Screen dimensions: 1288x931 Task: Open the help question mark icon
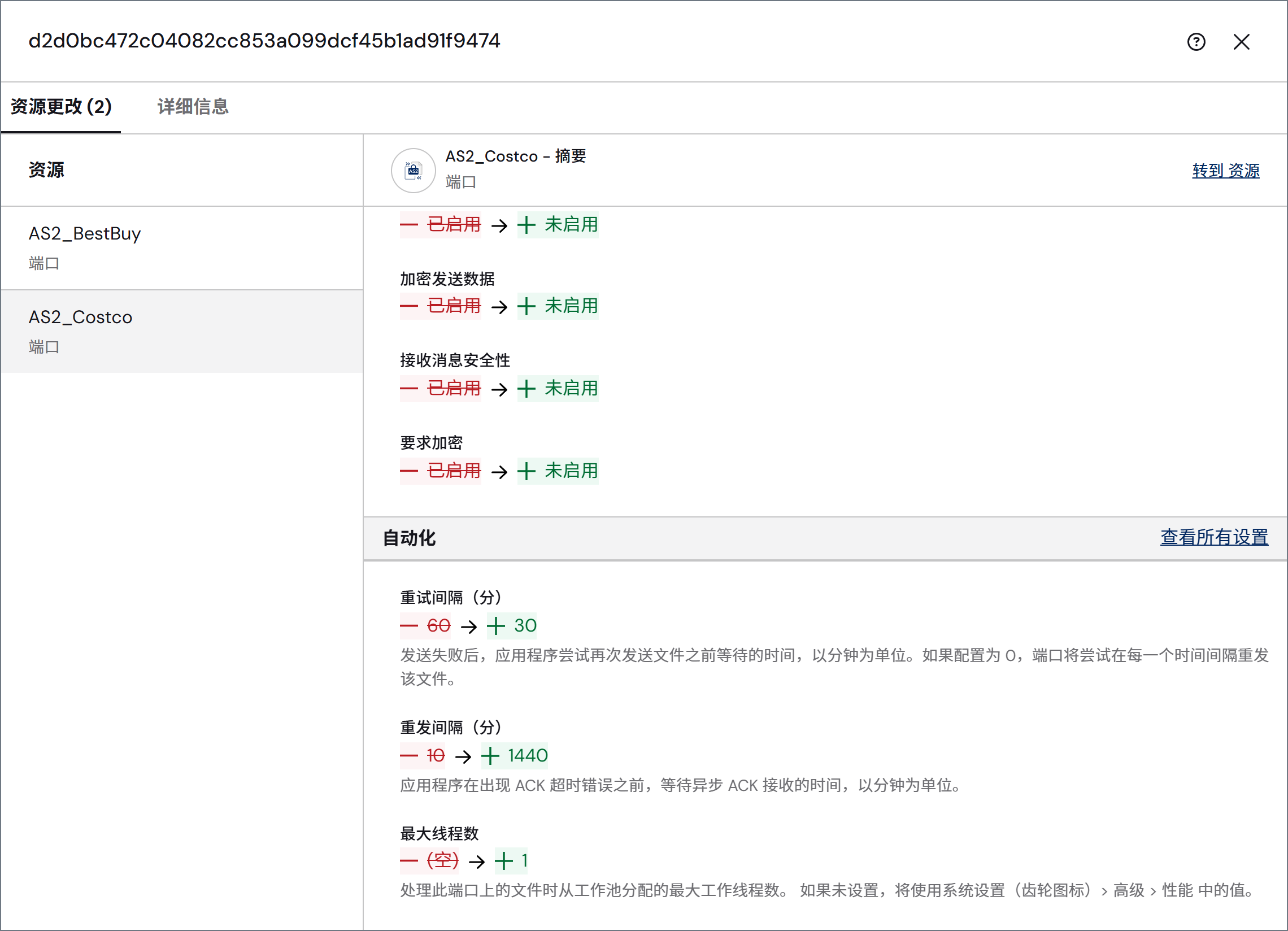(1196, 41)
